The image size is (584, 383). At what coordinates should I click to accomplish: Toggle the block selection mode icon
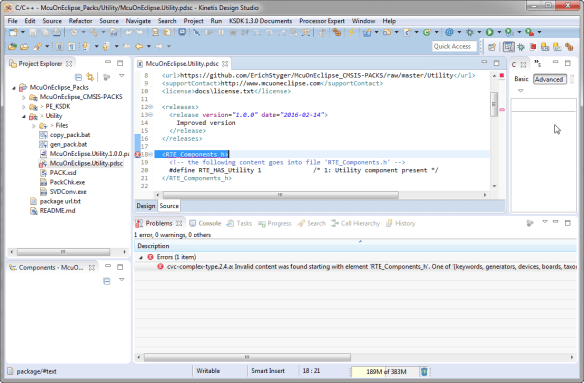[x=59, y=47]
